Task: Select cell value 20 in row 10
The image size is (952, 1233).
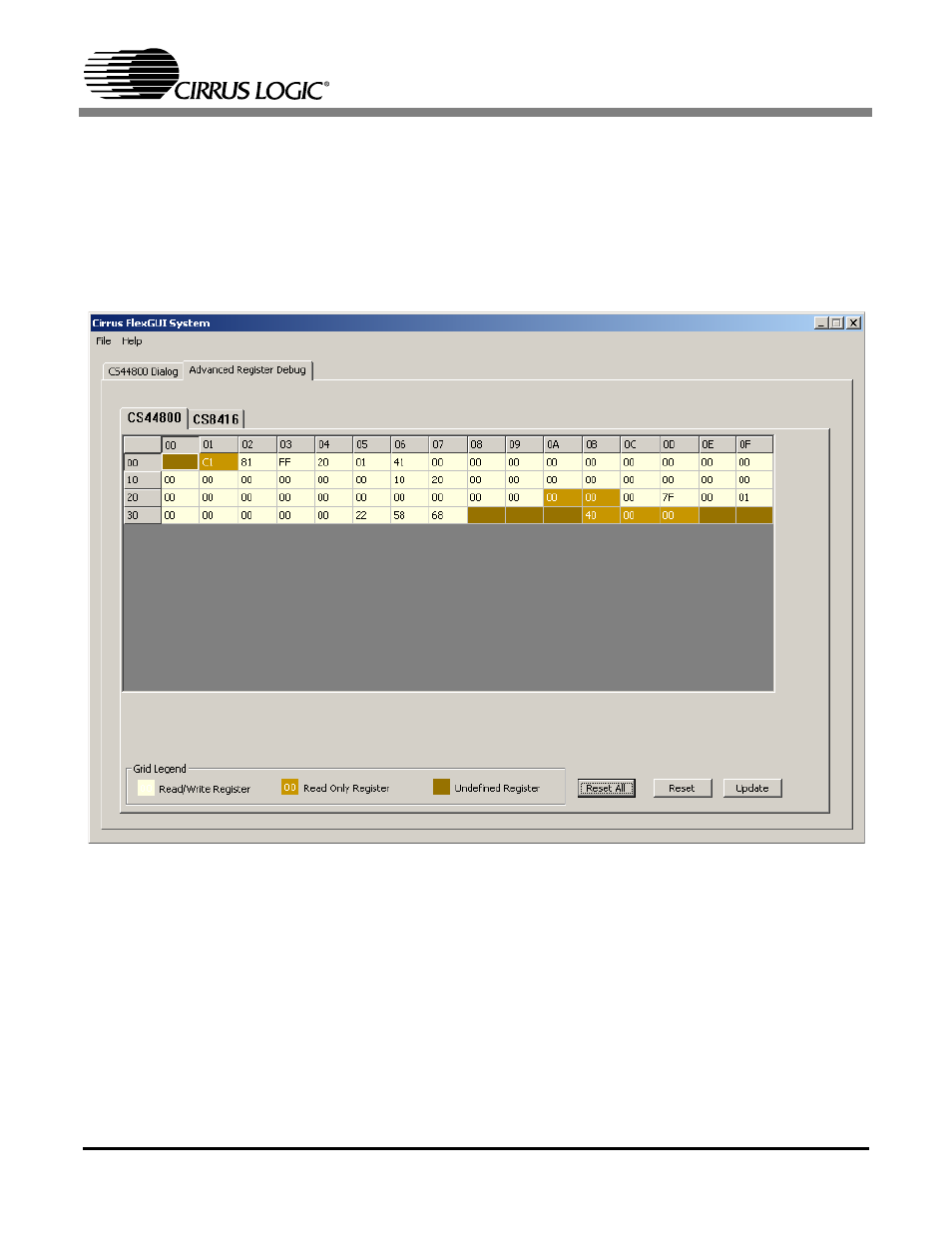Action: 448,480
